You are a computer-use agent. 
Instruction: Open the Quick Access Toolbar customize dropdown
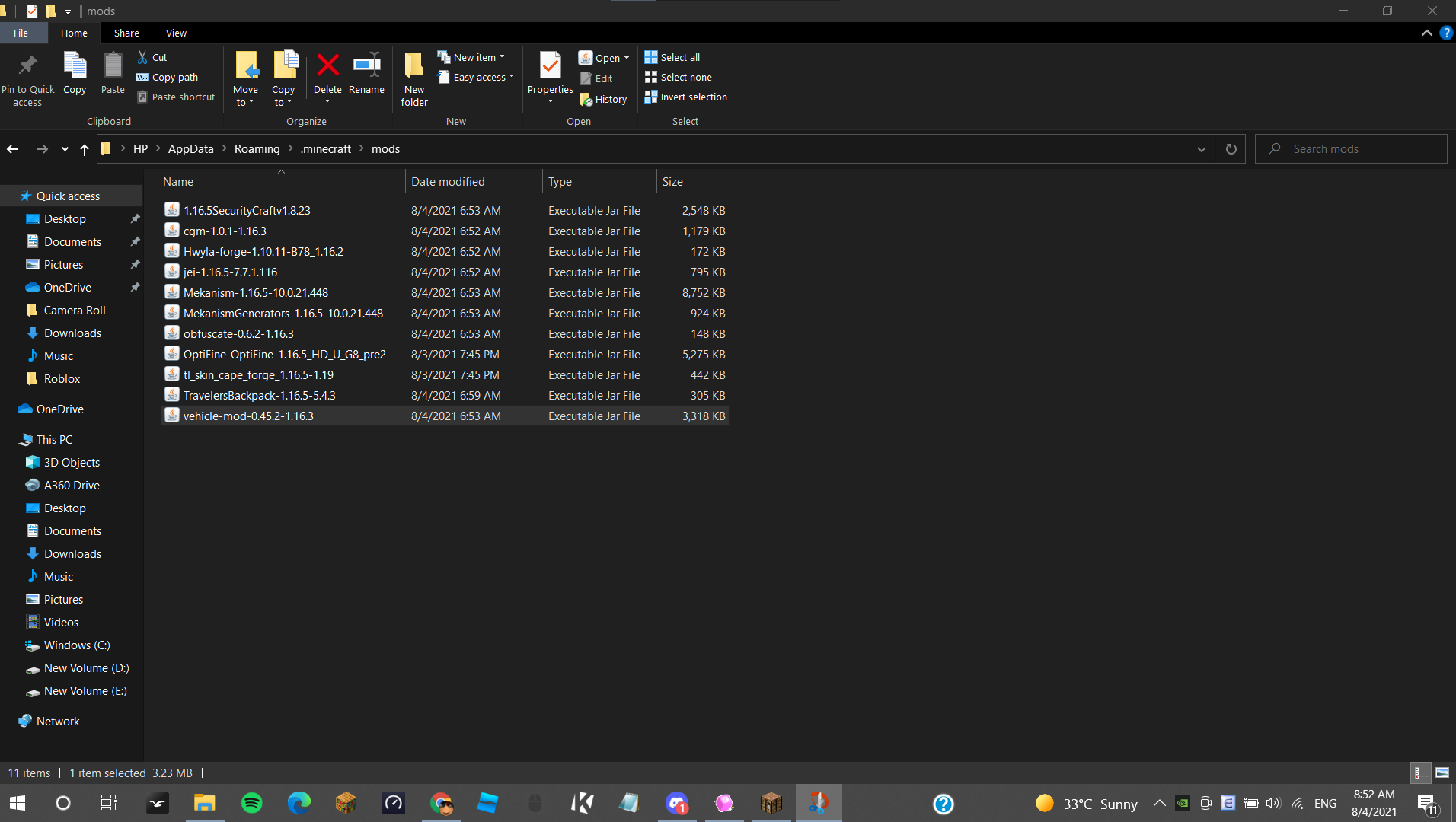[x=68, y=11]
